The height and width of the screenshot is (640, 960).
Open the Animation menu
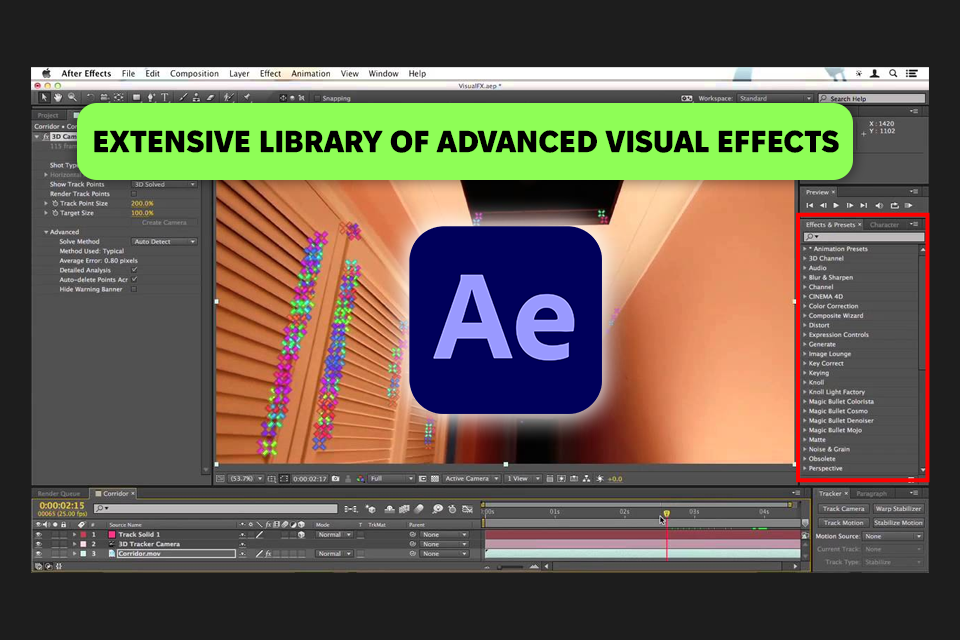pos(310,73)
